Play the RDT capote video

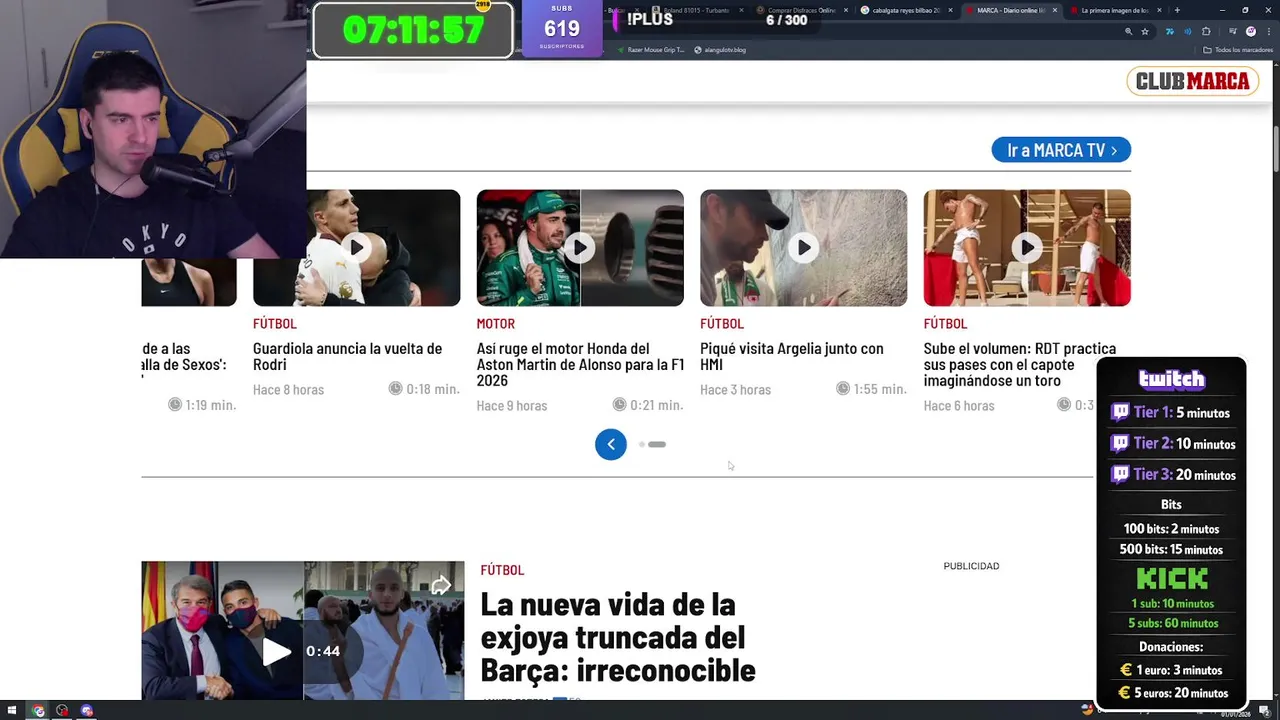1027,247
